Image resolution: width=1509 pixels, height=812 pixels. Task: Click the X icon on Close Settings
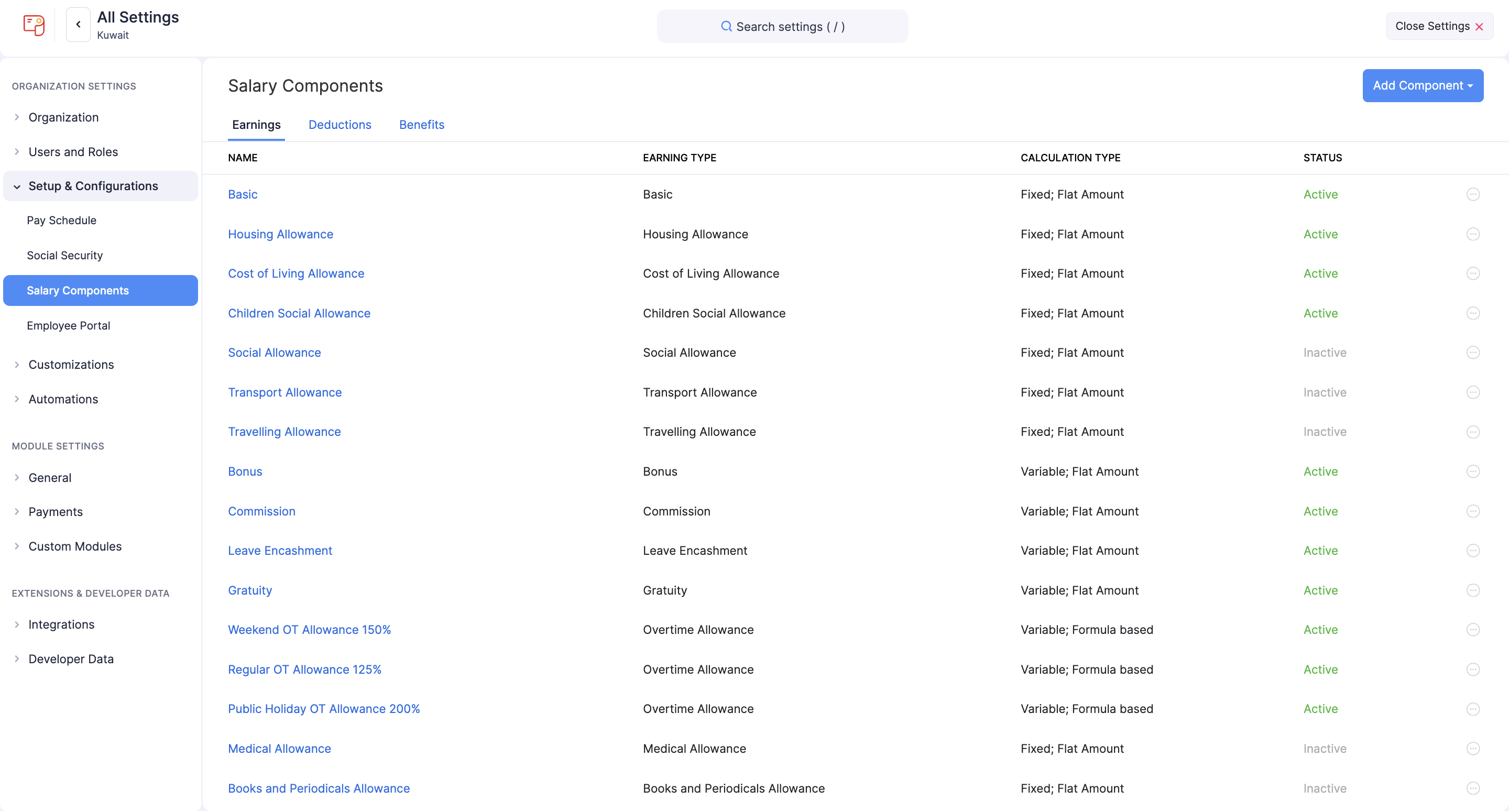1479,27
